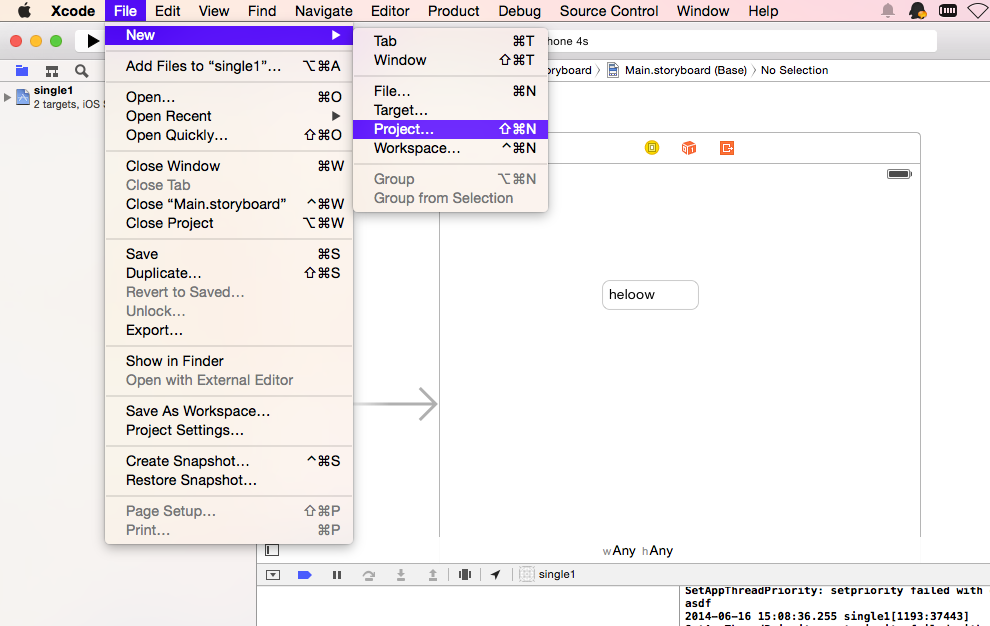
Task: Click the Main.storyboard file icon in jump bar
Action: [x=612, y=70]
